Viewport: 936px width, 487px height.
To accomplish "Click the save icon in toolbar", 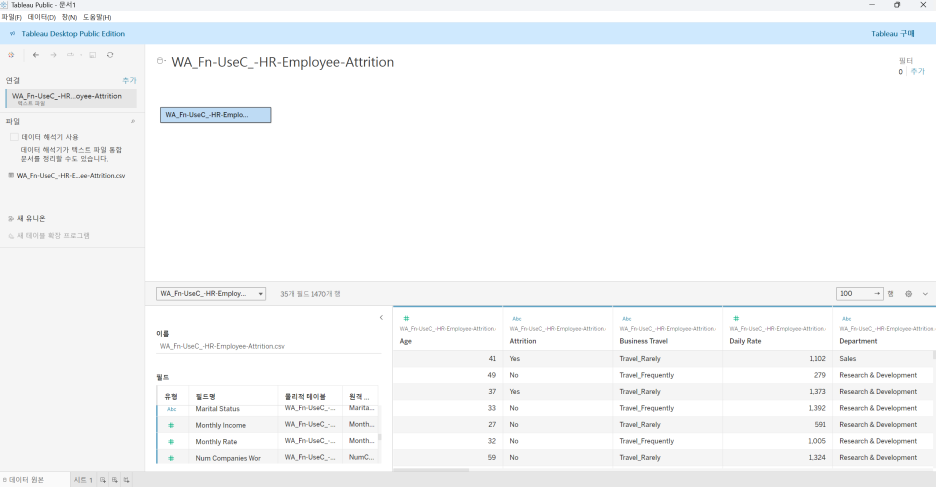I will 93,55.
